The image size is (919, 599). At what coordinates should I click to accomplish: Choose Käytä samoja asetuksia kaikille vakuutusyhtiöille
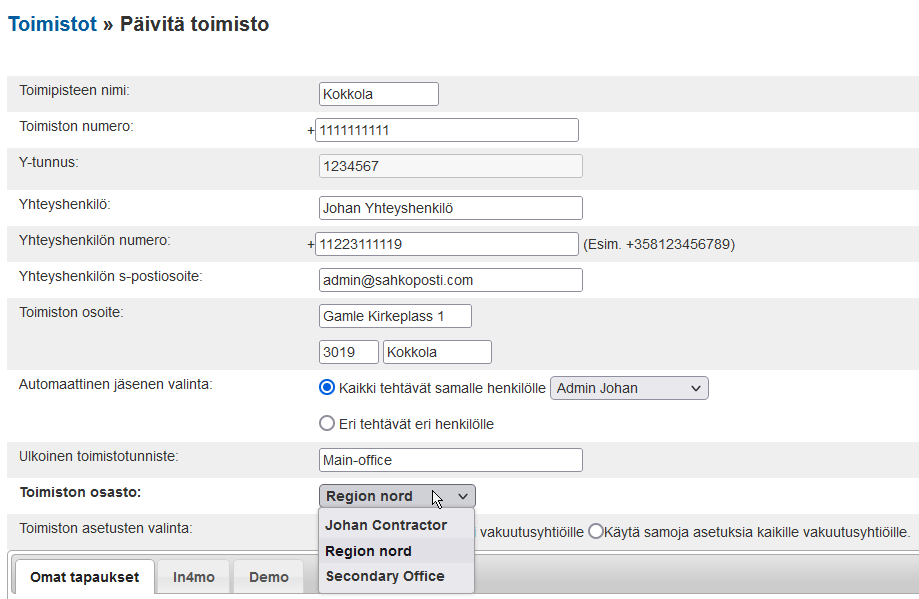[x=597, y=532]
